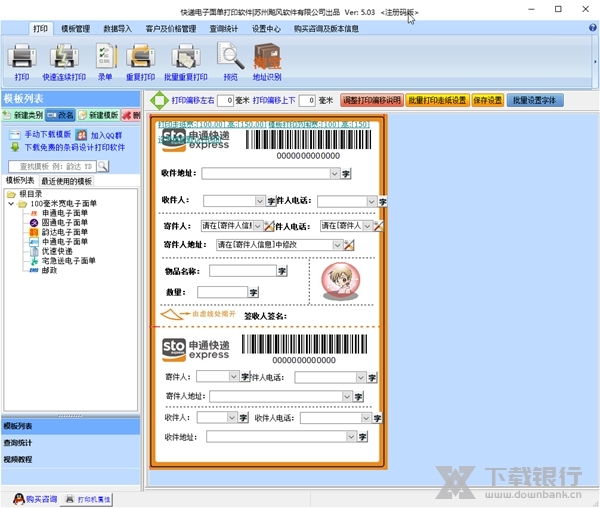The width and height of the screenshot is (600, 508).
Task: Click the 打印偏移上下 value field
Action: point(307,101)
